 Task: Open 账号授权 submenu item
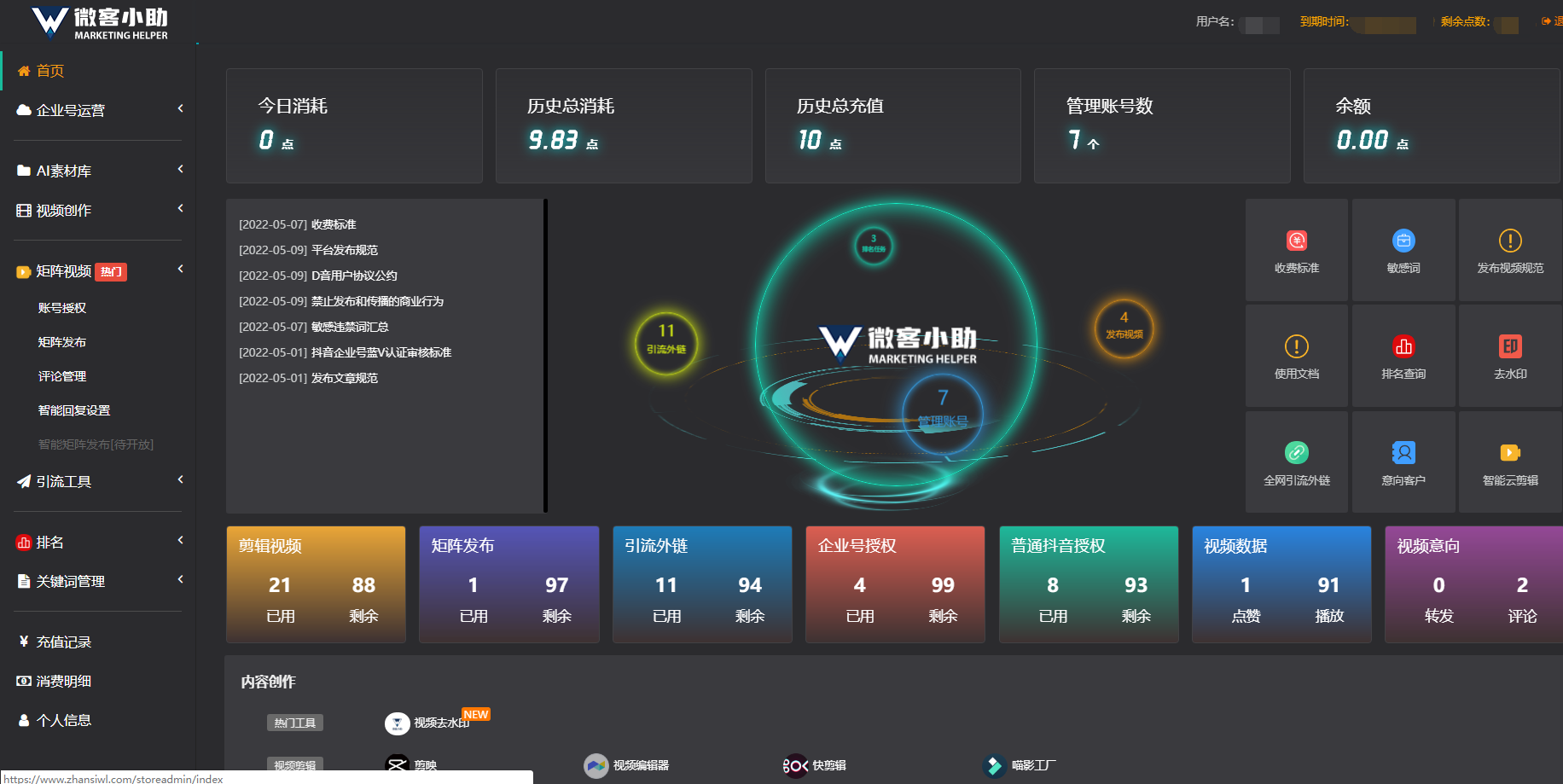coord(62,308)
